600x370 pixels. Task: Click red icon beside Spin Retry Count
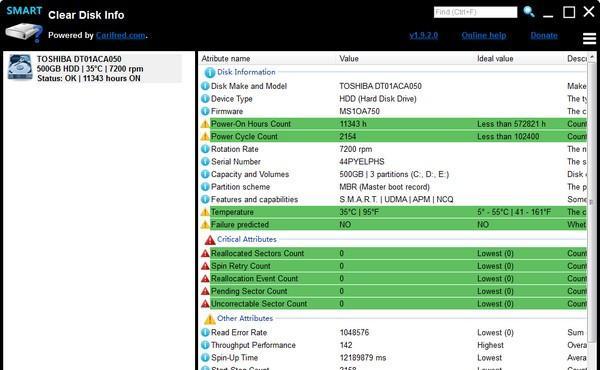click(205, 266)
